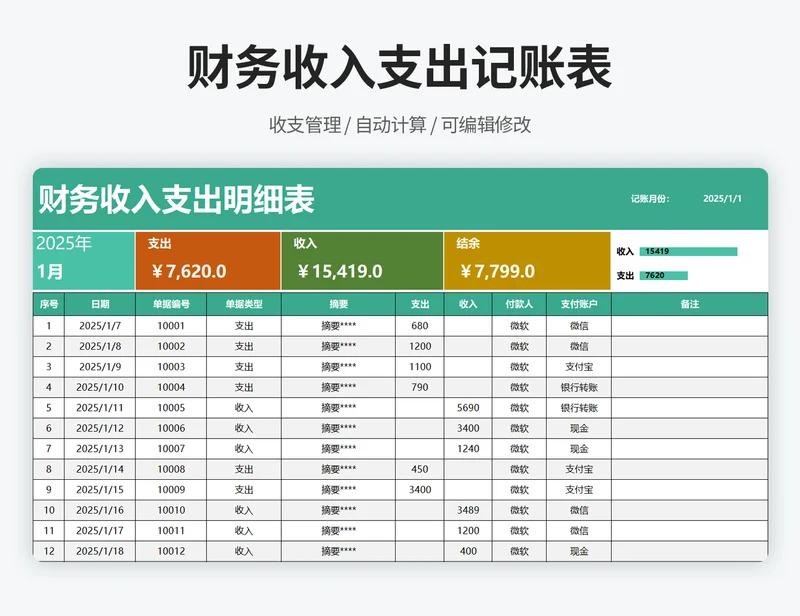The height and width of the screenshot is (616, 800).
Task: Click 现金 account in row 10006
Action: tap(579, 428)
